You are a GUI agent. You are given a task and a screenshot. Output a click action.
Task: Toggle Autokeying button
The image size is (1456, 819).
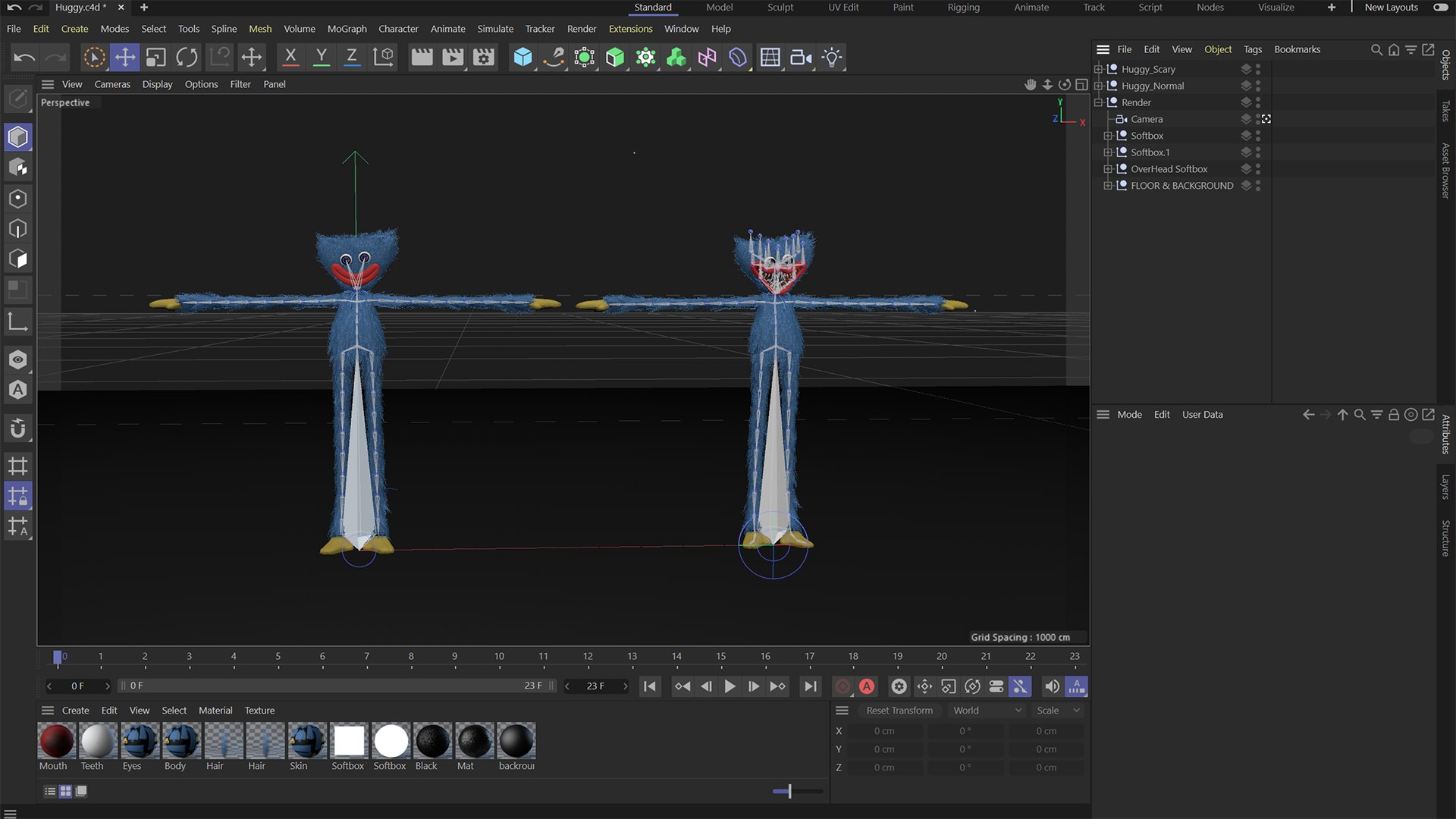(867, 686)
